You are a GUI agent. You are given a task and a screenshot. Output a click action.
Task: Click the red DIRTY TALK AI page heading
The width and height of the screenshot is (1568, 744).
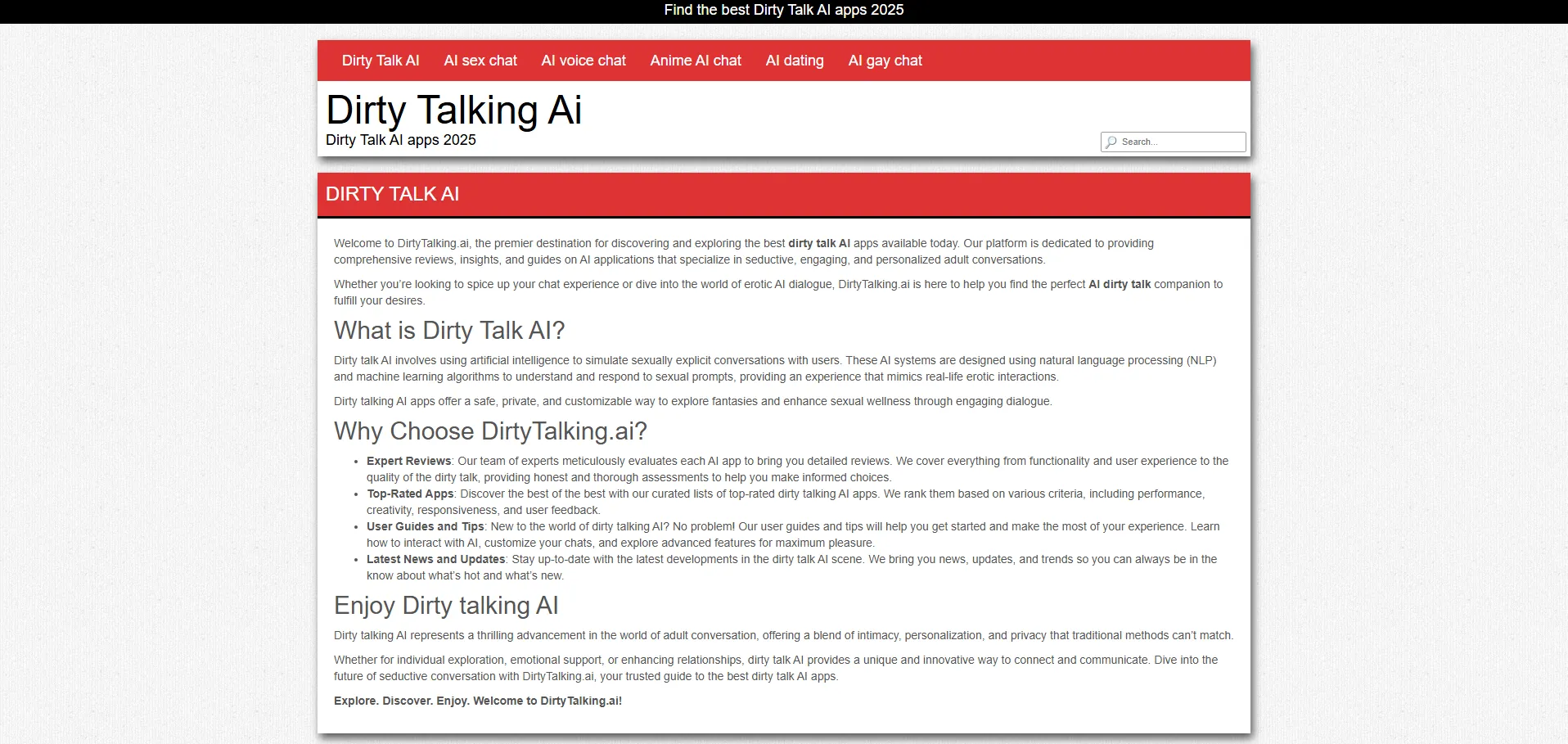tap(392, 194)
